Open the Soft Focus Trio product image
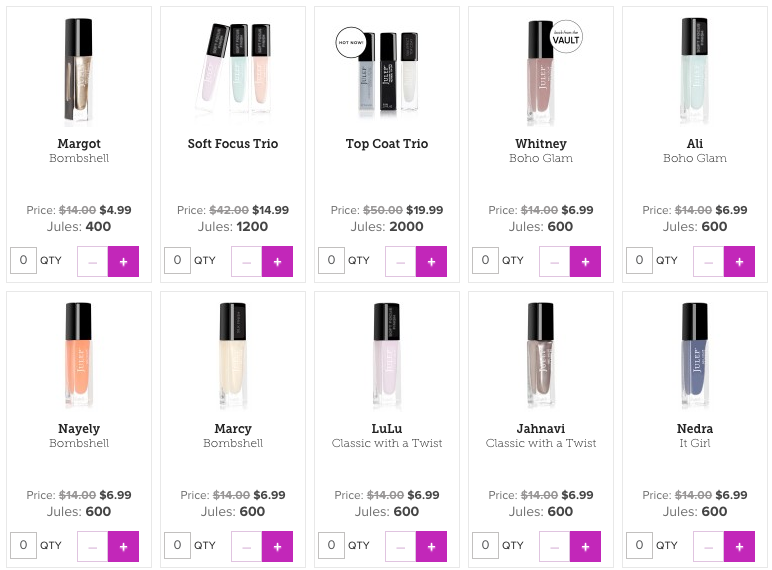Image resolution: width=772 pixels, height=570 pixels. click(233, 70)
